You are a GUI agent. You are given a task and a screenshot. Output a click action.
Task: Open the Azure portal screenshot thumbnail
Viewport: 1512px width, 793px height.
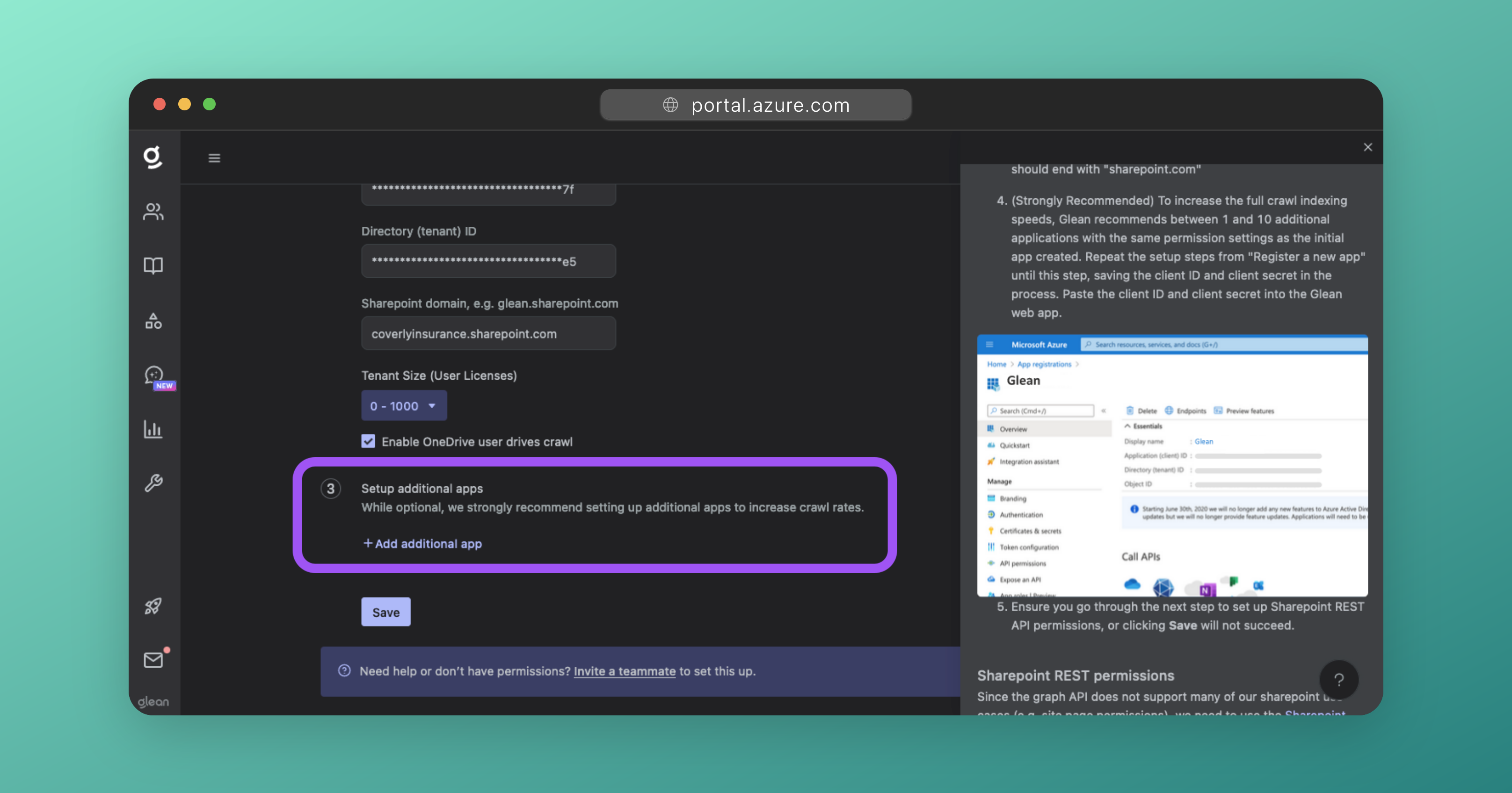[1172, 465]
